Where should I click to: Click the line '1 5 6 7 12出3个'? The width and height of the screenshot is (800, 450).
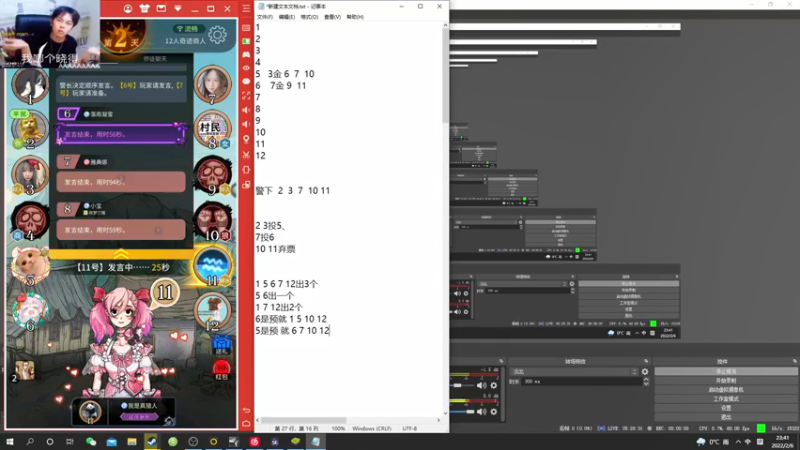pos(286,284)
